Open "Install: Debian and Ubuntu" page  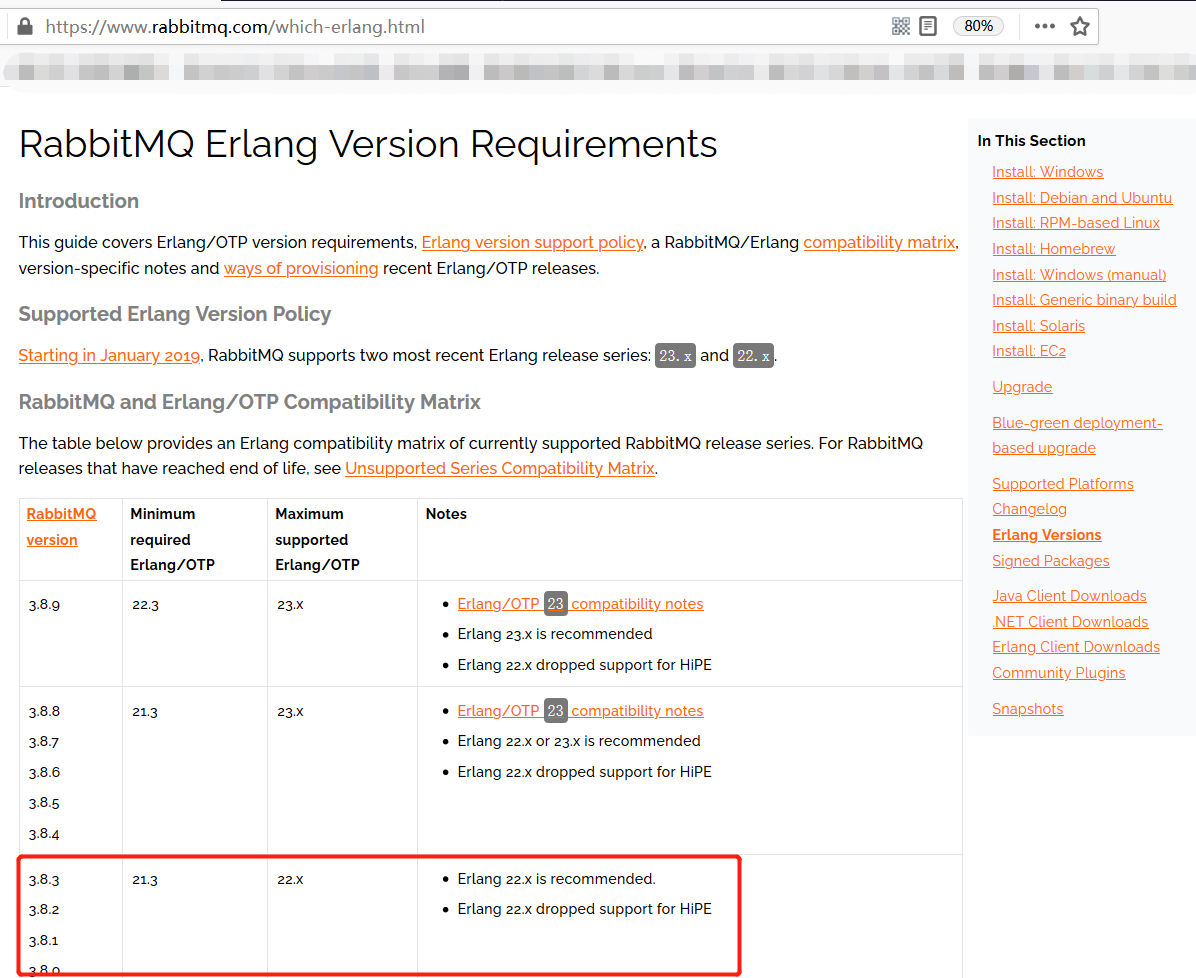click(x=1082, y=197)
